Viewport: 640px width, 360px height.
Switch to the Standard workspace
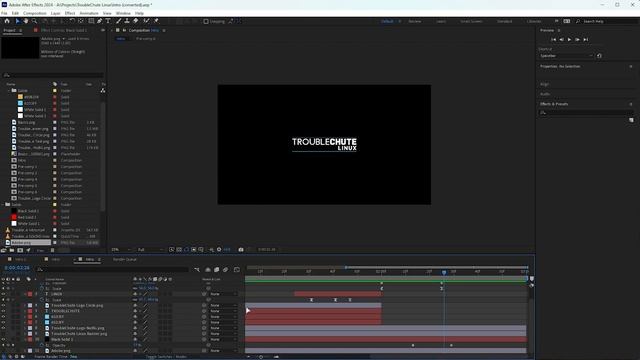[x=504, y=21]
